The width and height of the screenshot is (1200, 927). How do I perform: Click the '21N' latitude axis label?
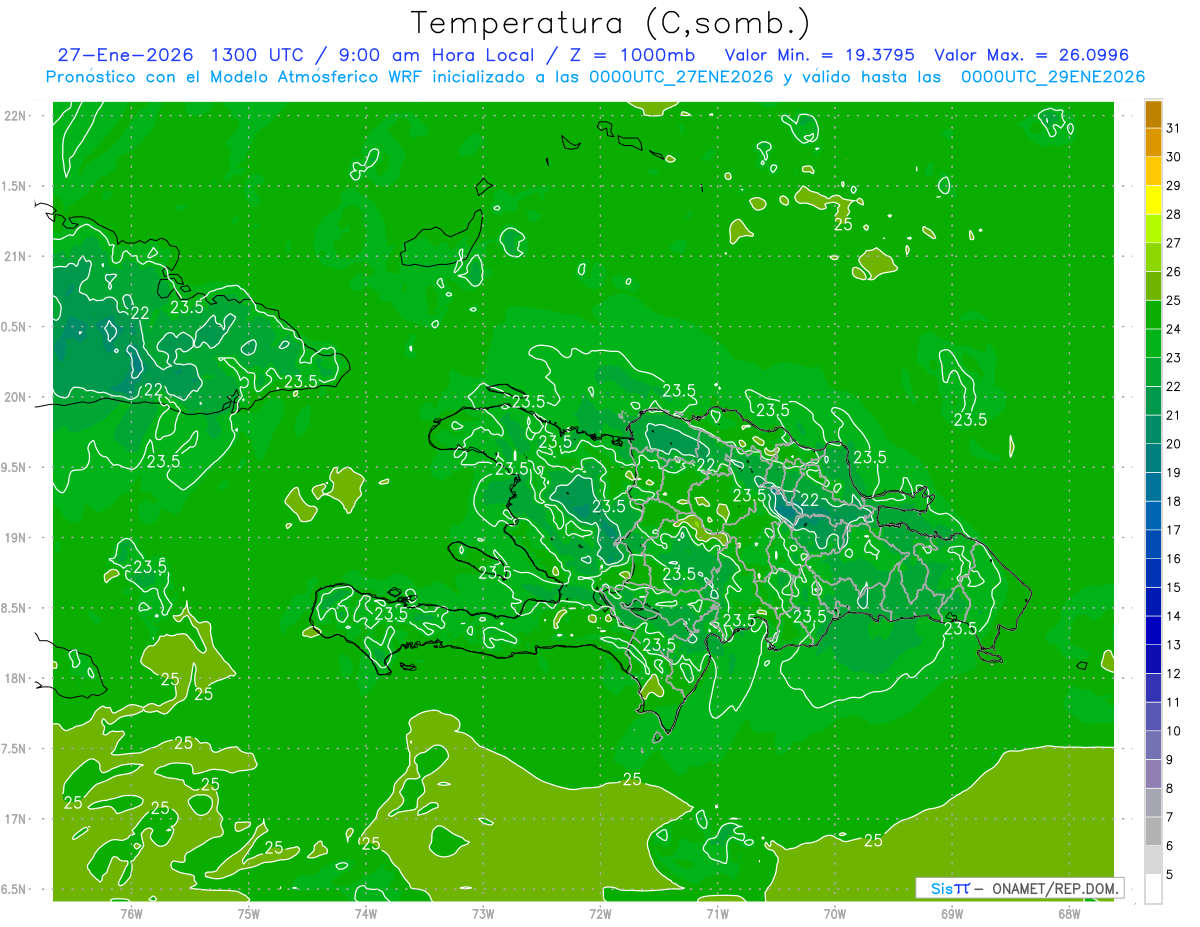15,256
